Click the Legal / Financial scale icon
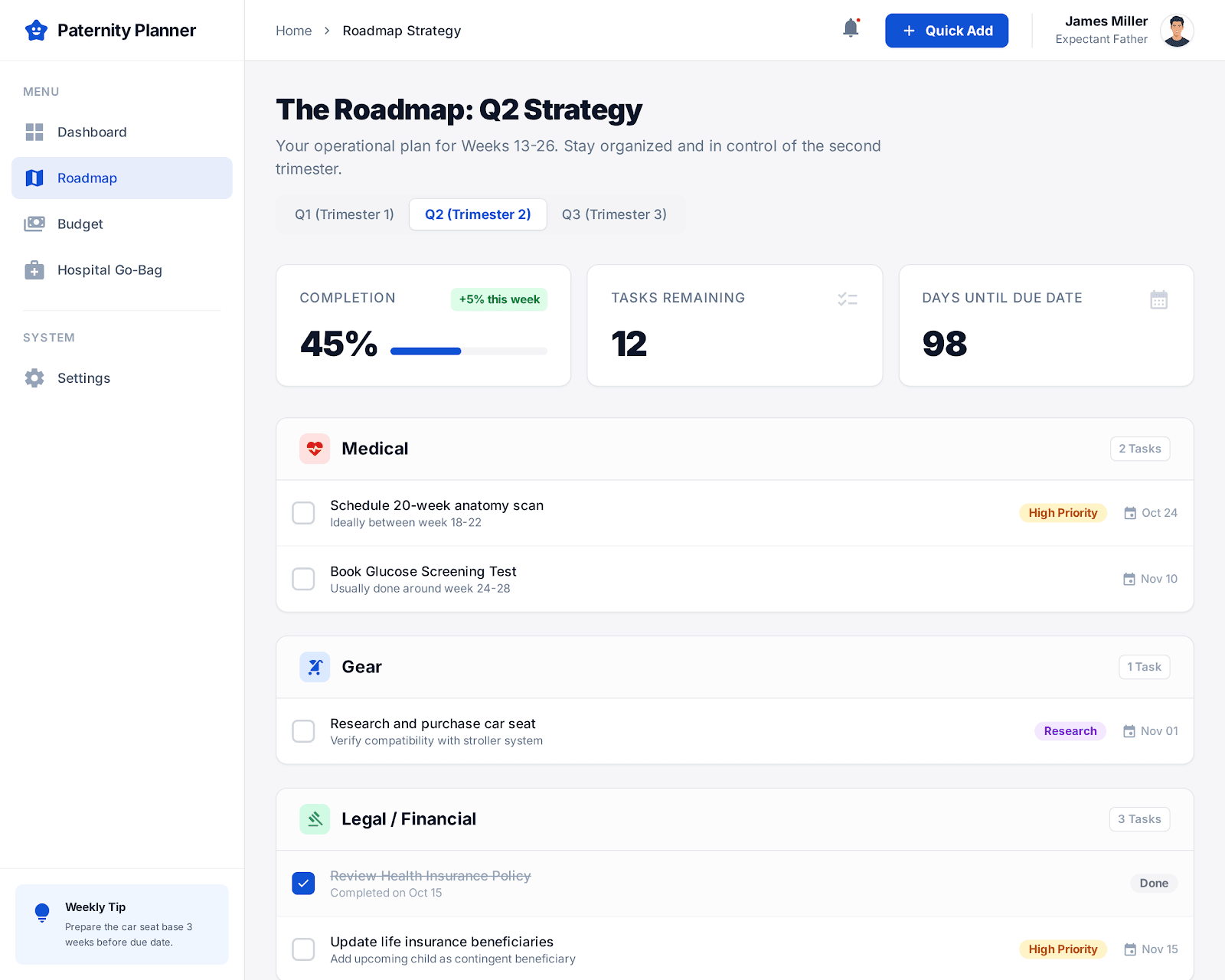 click(x=315, y=818)
